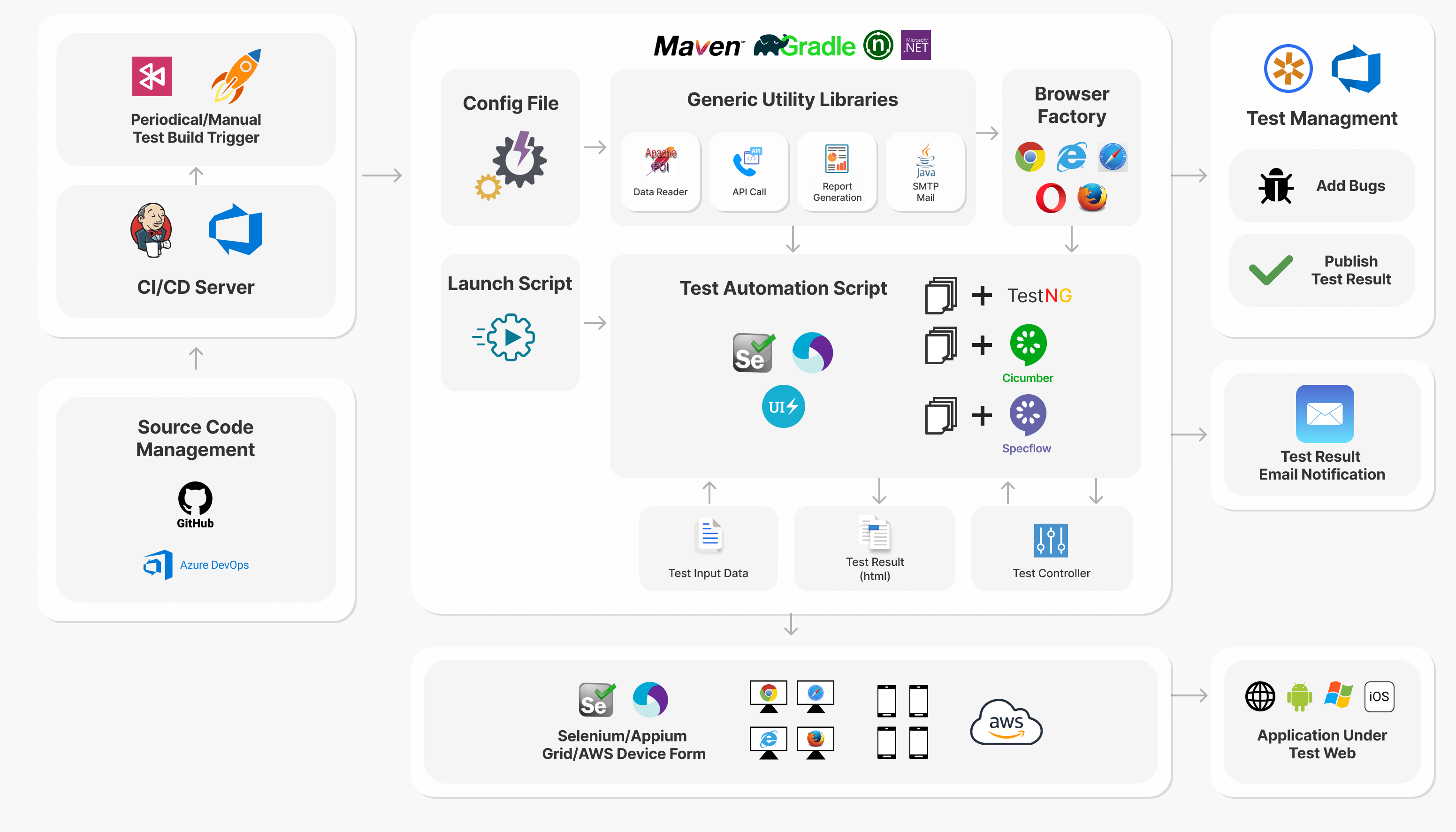Click the Add Bugs bug icon

click(1275, 186)
